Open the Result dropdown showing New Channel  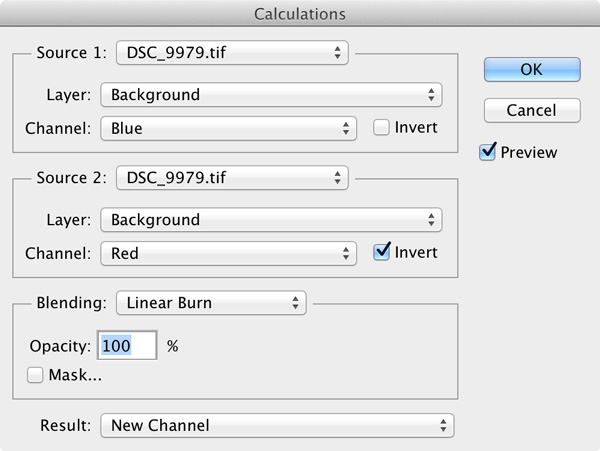tap(277, 425)
